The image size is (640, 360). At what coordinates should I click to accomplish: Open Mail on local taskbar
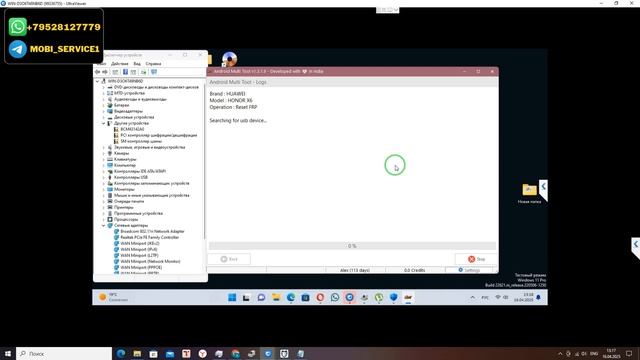pos(170,353)
